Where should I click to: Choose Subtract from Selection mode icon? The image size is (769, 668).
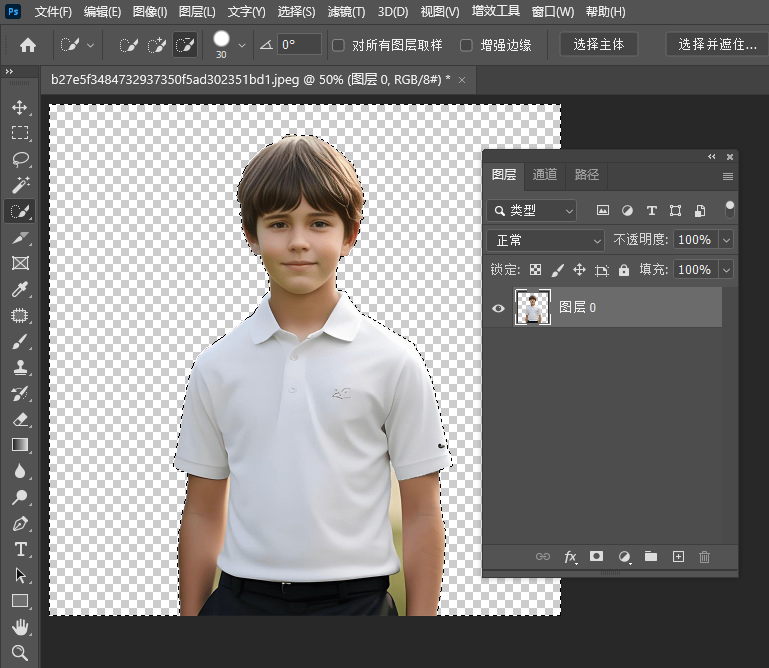185,45
